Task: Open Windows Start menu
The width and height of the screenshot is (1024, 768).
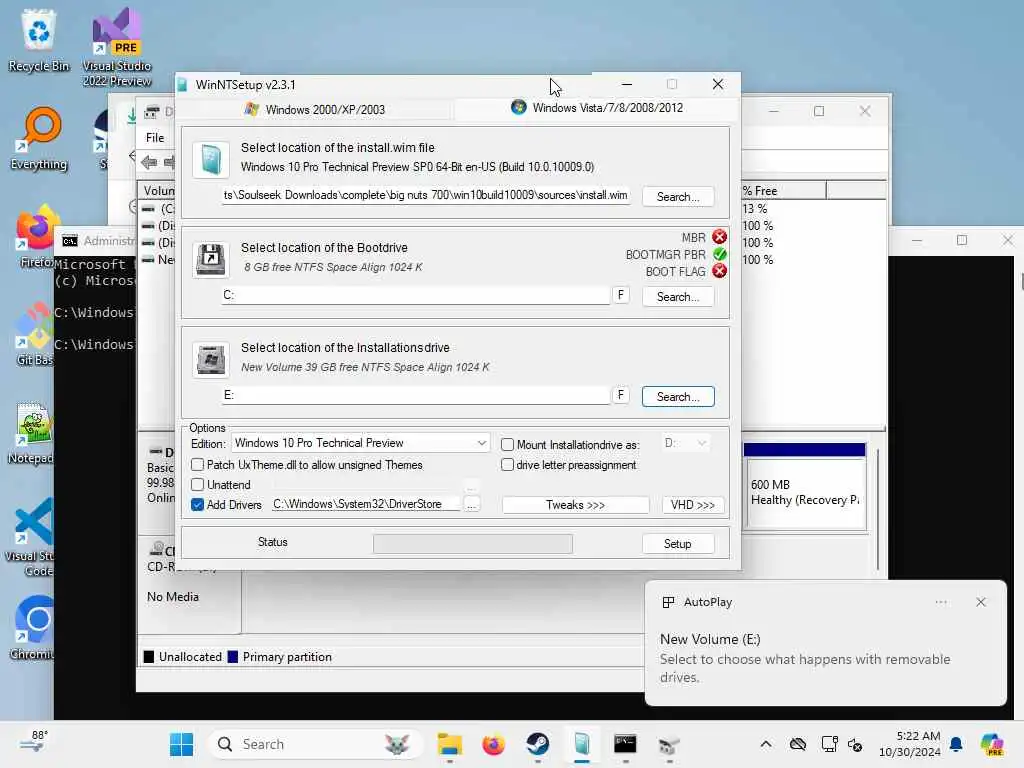Action: coord(181,744)
